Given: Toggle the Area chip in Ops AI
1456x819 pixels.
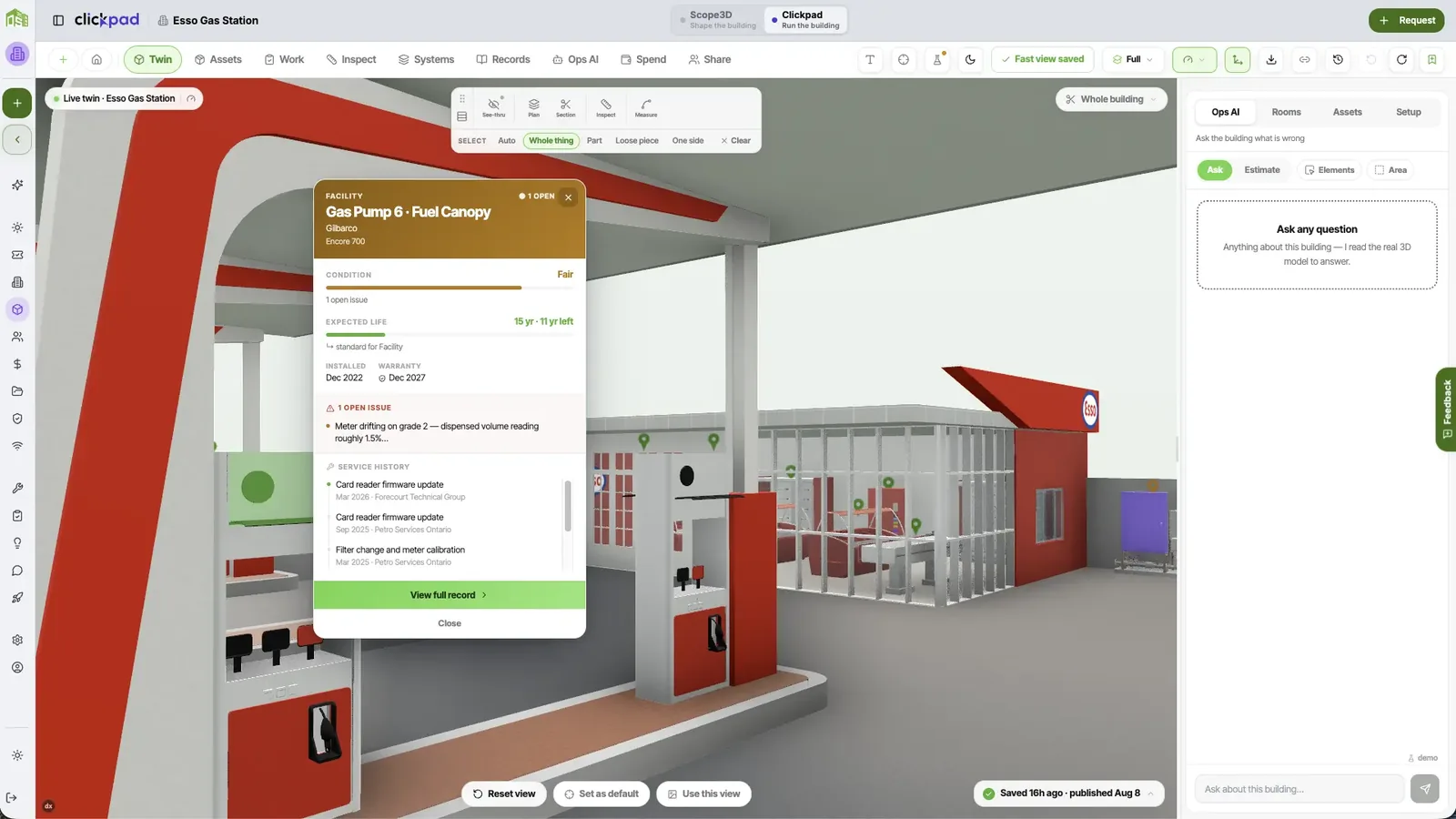Looking at the screenshot, I should pos(1390,170).
